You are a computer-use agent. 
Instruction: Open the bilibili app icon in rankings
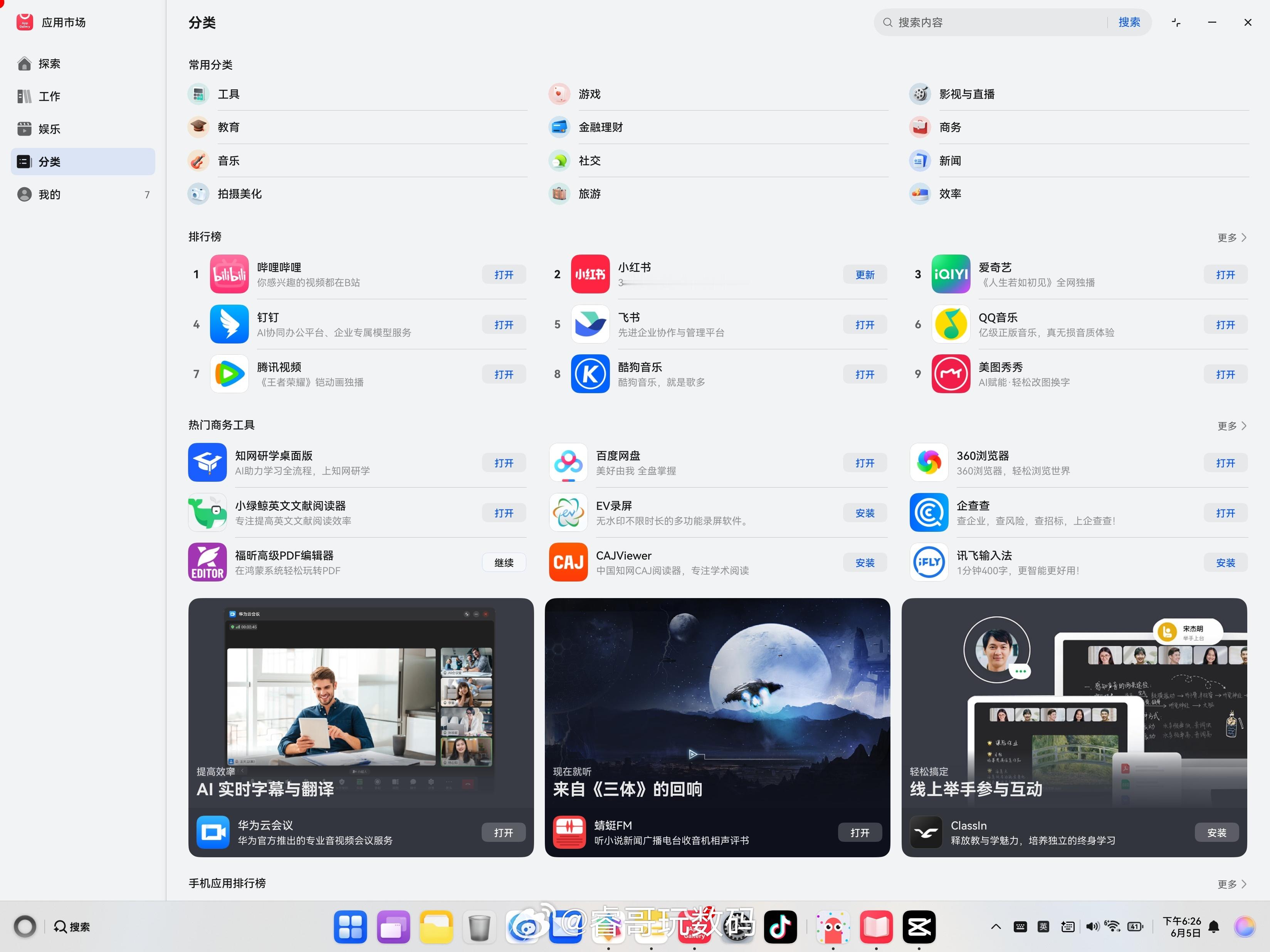[229, 274]
